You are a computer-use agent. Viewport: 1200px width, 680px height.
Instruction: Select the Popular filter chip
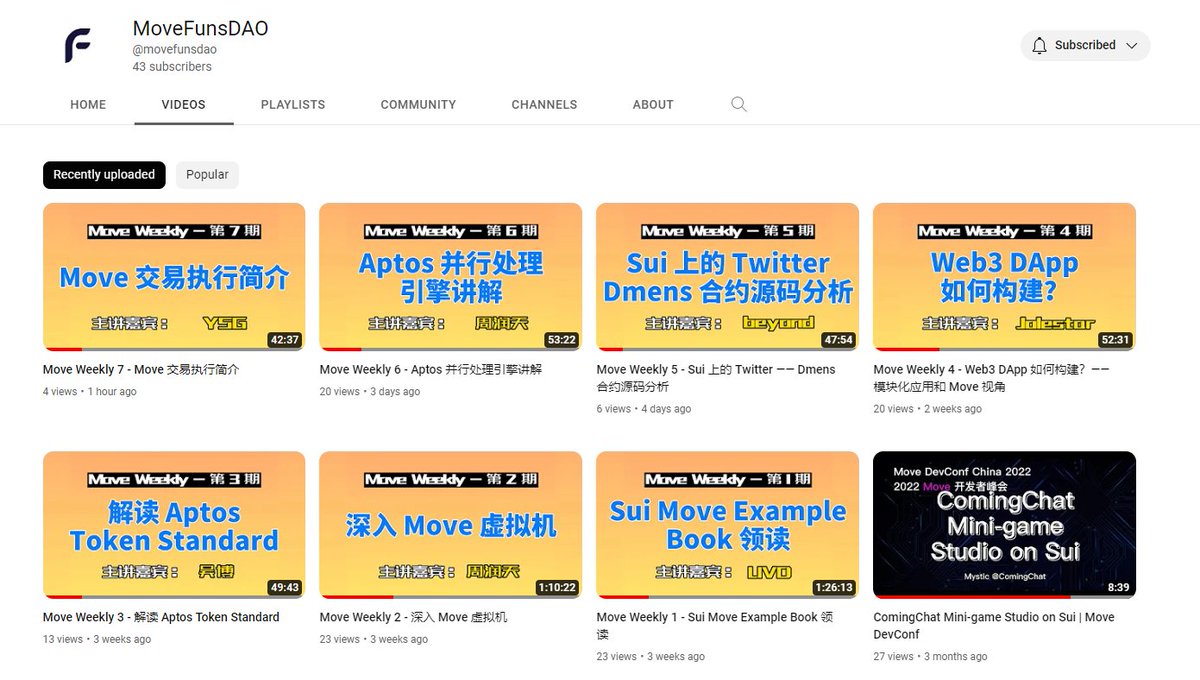pos(207,175)
